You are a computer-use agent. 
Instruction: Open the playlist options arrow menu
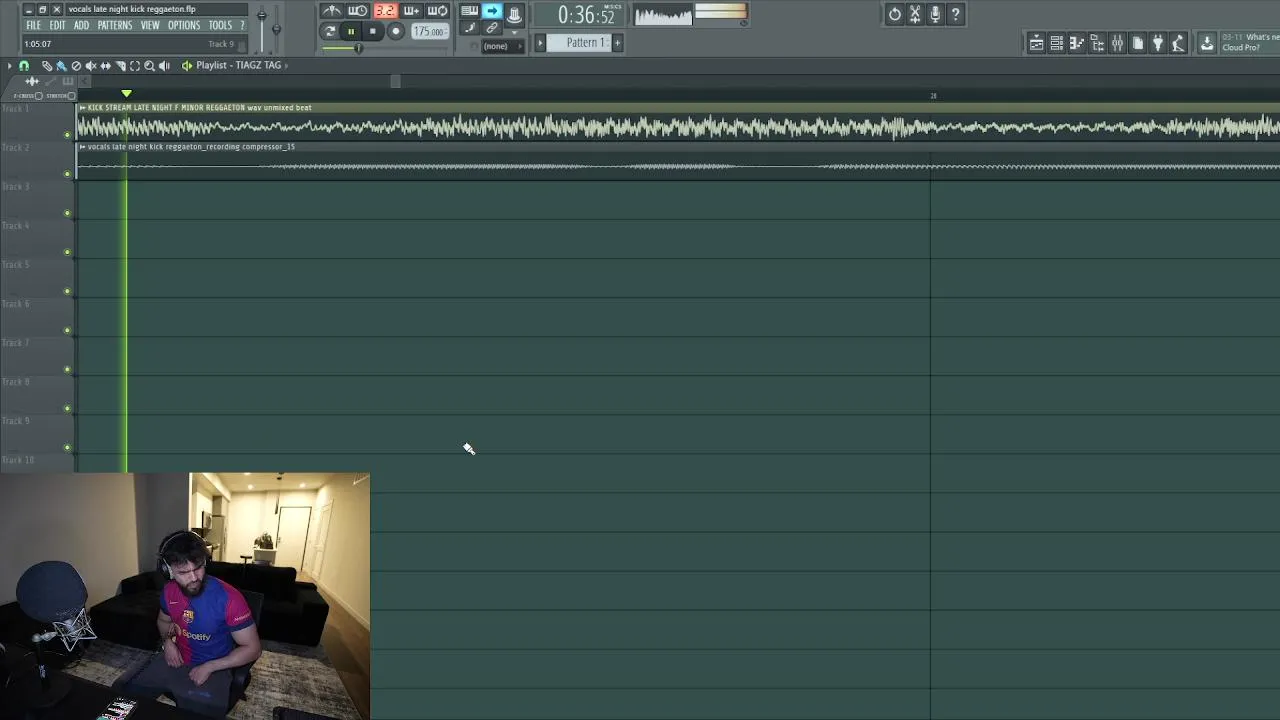pos(9,65)
